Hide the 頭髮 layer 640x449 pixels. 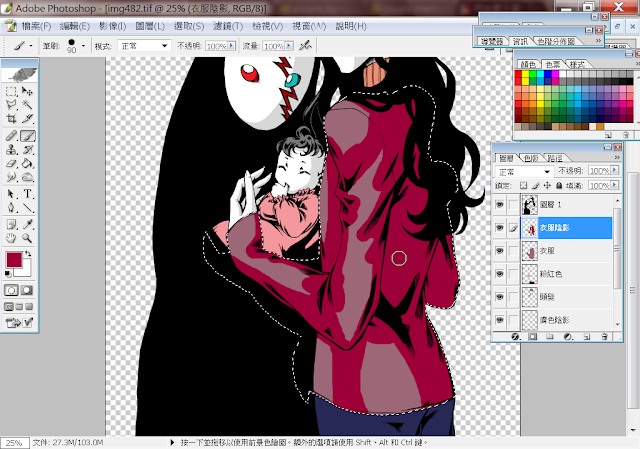point(500,297)
